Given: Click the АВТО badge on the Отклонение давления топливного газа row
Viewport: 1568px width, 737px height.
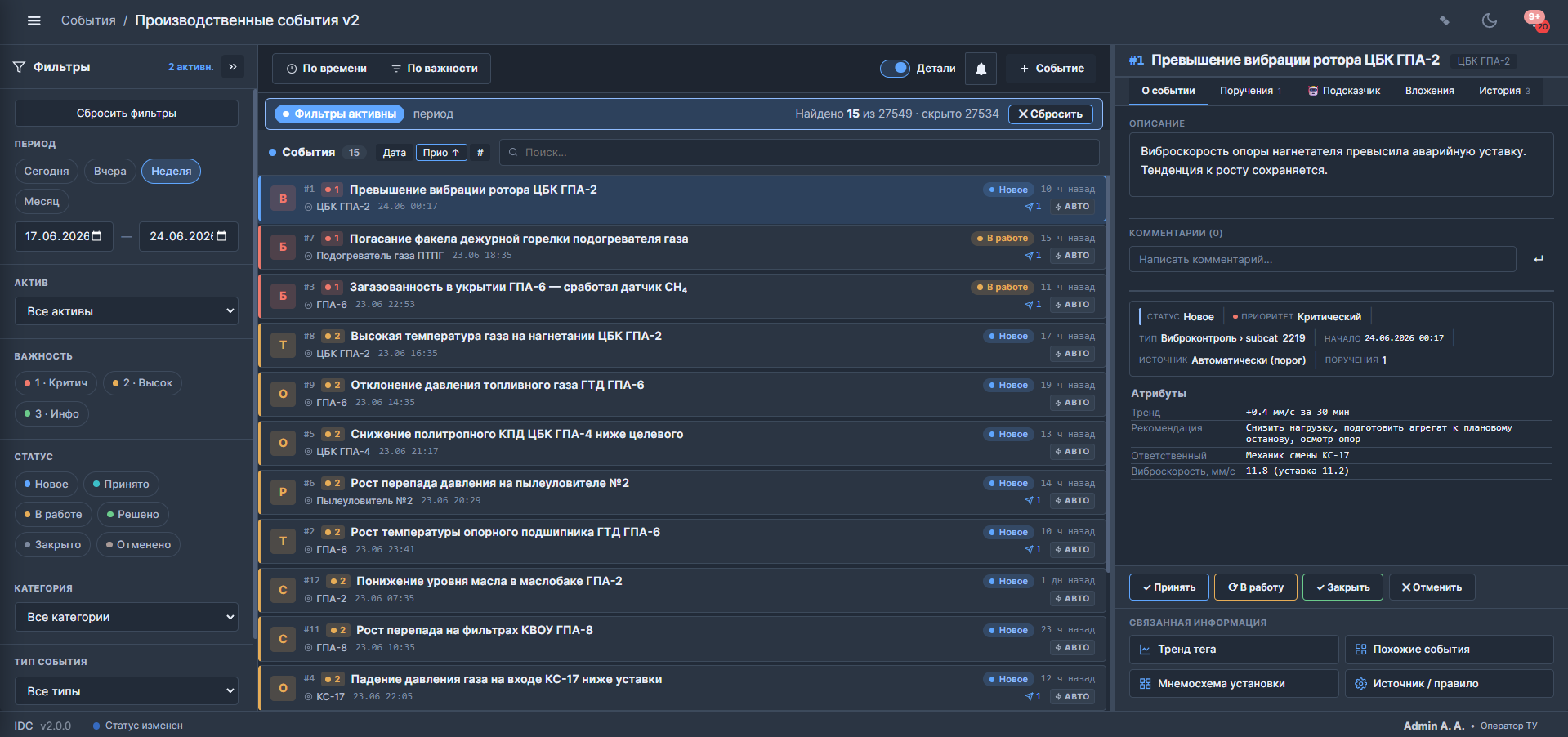Looking at the screenshot, I should [x=1072, y=403].
